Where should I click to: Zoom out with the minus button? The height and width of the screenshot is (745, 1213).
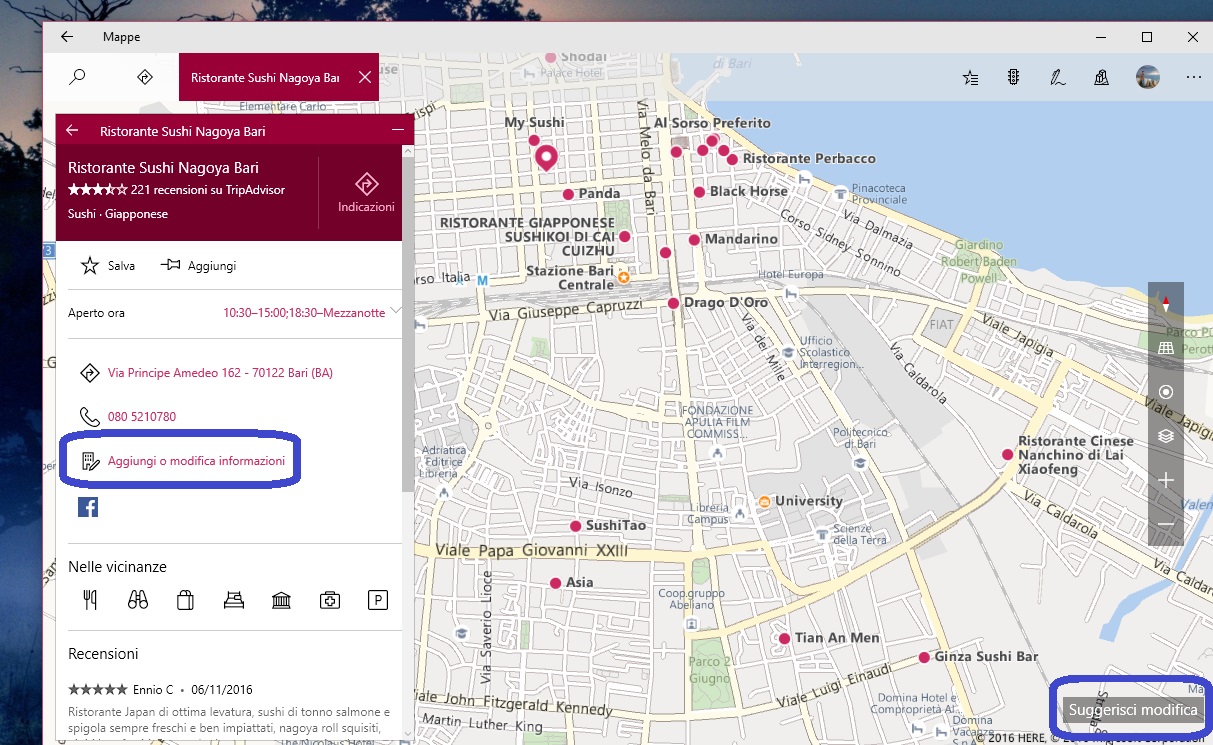1166,525
